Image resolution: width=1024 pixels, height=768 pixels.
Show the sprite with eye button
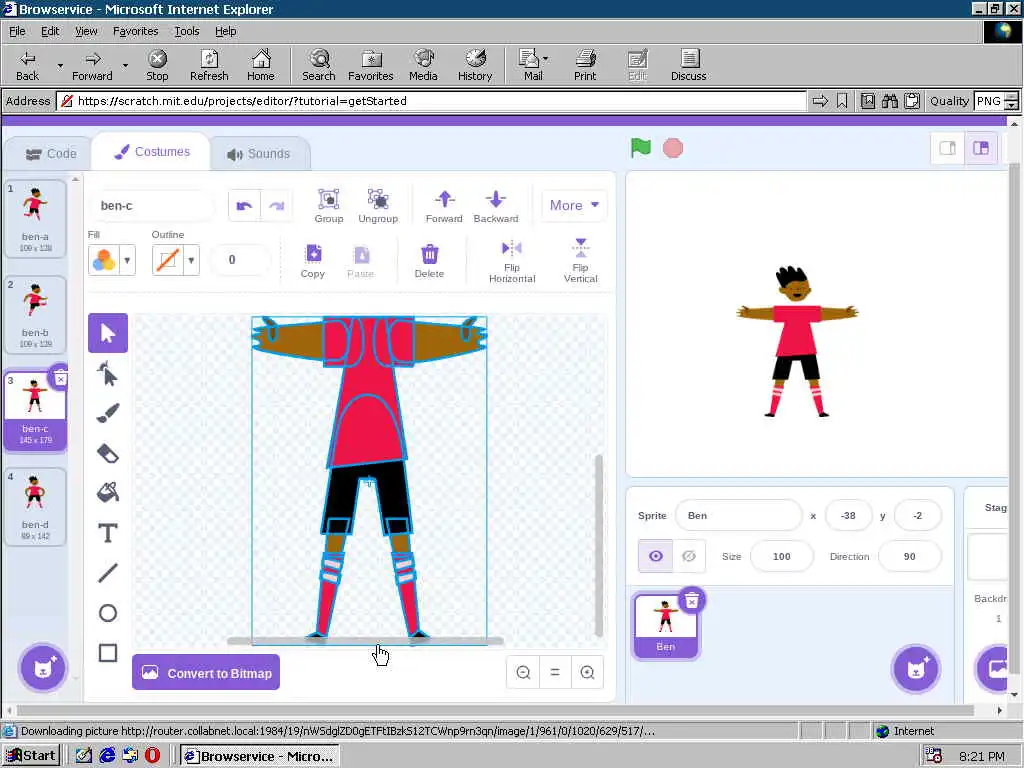coord(656,556)
